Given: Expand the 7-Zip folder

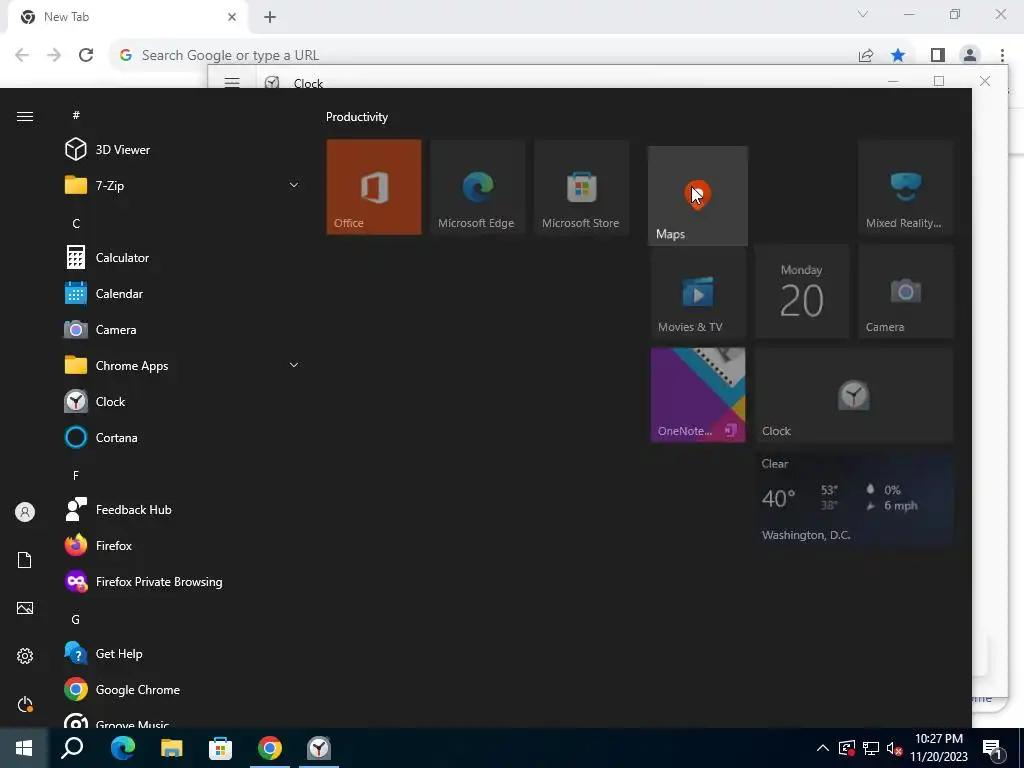Looking at the screenshot, I should (x=183, y=185).
